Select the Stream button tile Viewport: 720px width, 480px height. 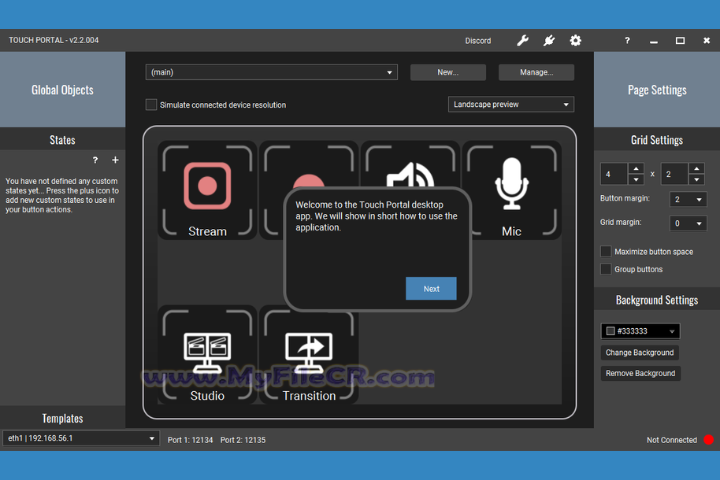click(x=207, y=190)
